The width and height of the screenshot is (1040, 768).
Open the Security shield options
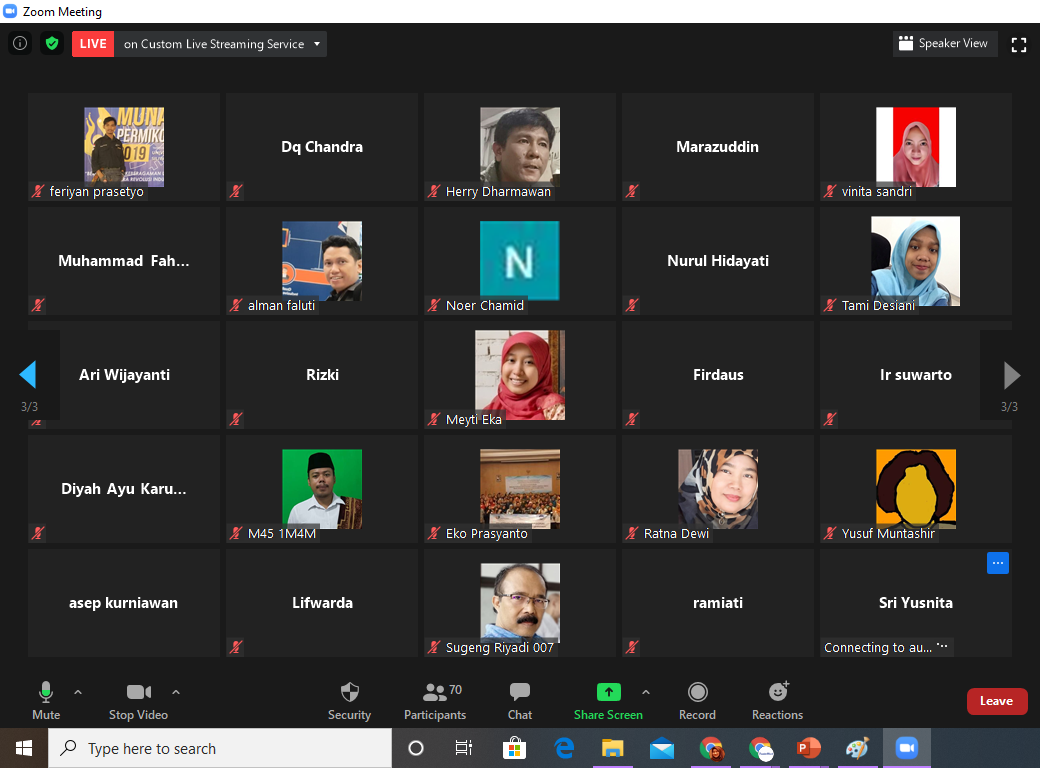[349, 700]
